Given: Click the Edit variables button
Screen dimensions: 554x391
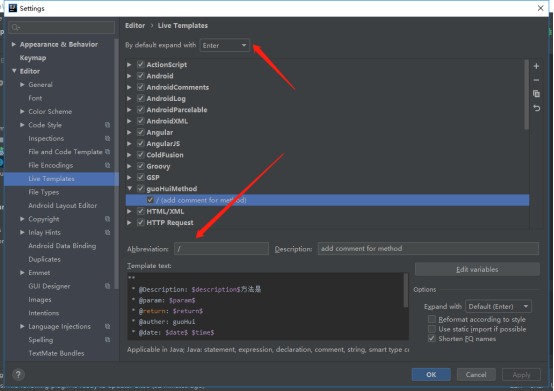Looking at the screenshot, I should point(477,269).
